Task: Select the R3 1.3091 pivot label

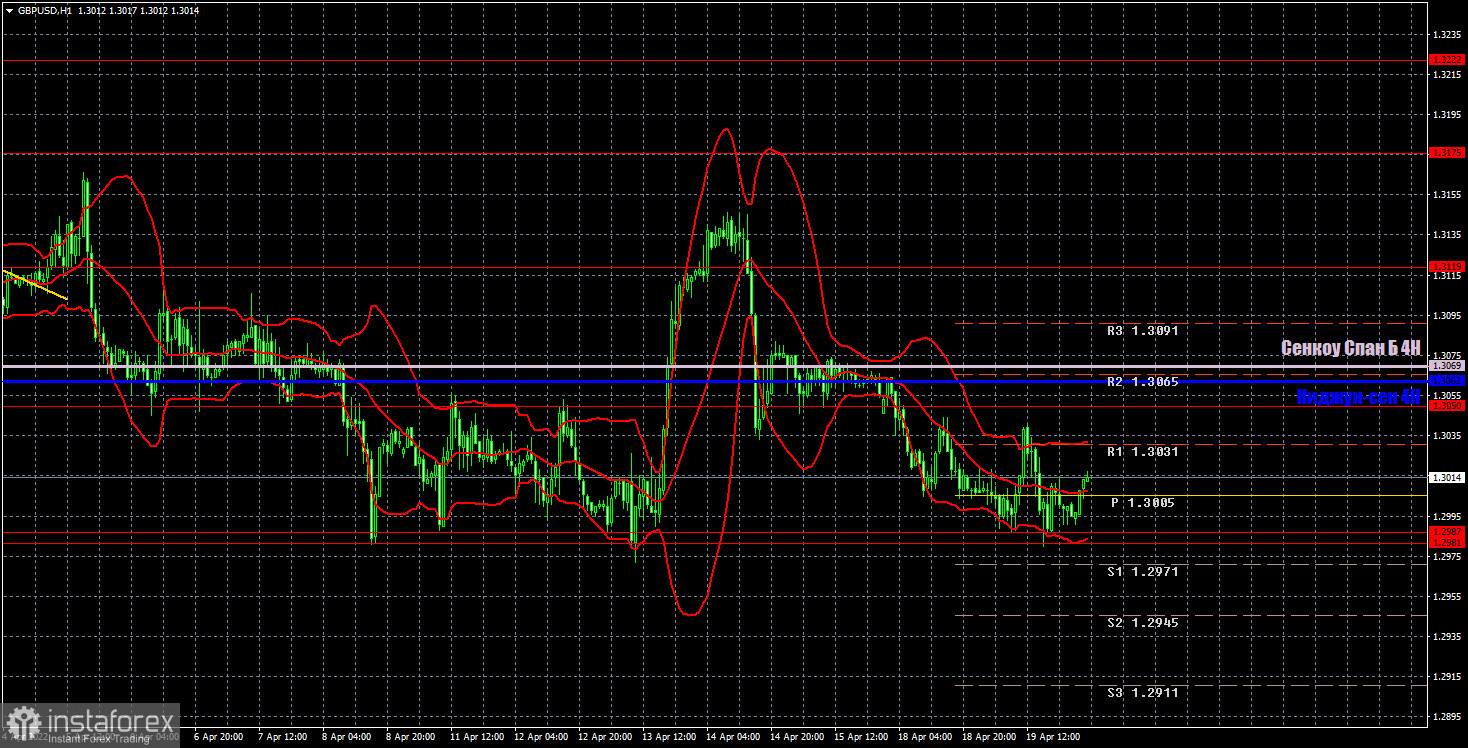Action: [x=1142, y=331]
